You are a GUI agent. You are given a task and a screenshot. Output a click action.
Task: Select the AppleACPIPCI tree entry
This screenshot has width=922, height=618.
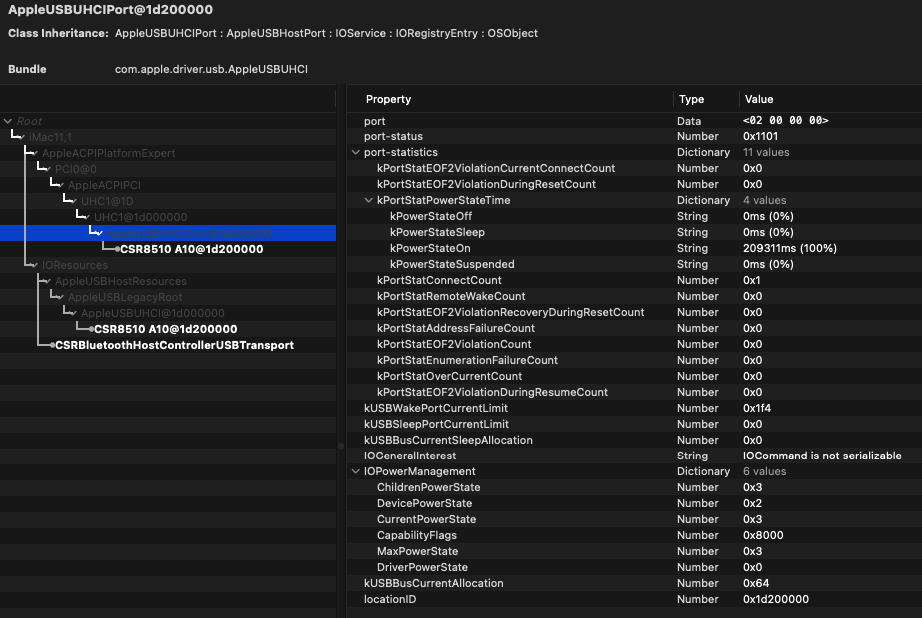[104, 185]
